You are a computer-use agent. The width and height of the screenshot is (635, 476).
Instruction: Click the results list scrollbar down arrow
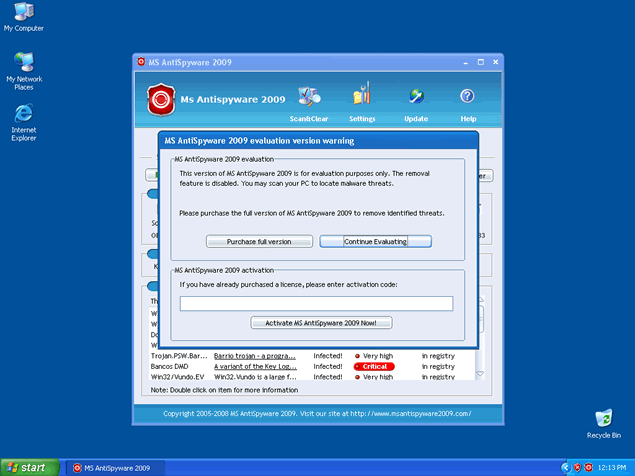482,375
